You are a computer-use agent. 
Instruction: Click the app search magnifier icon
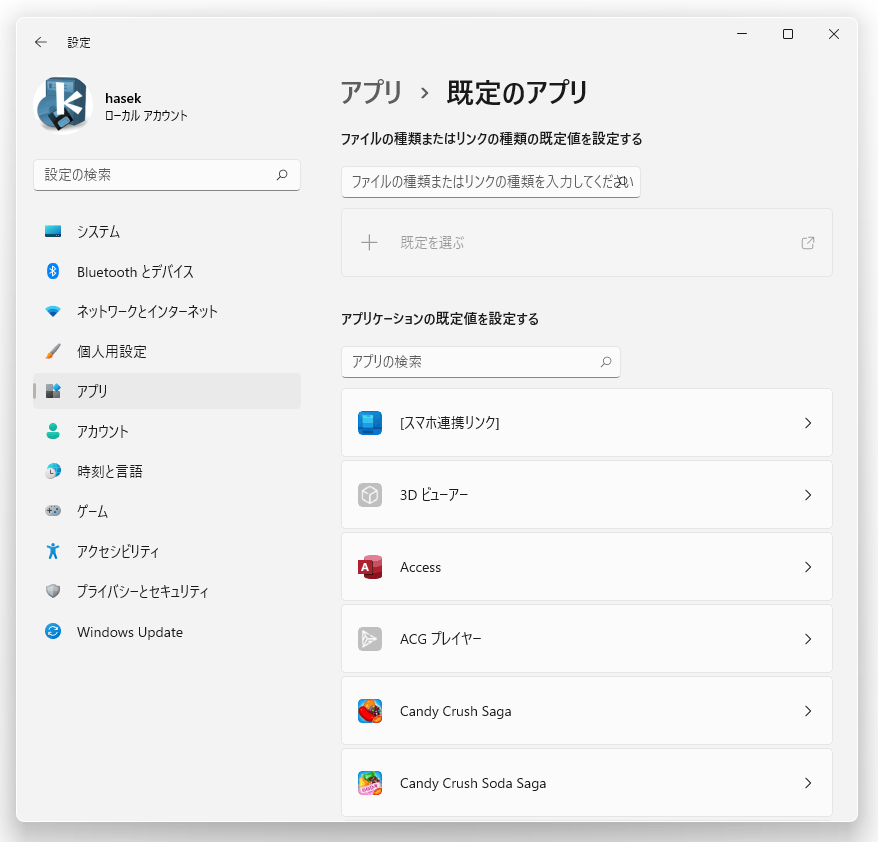pos(606,362)
